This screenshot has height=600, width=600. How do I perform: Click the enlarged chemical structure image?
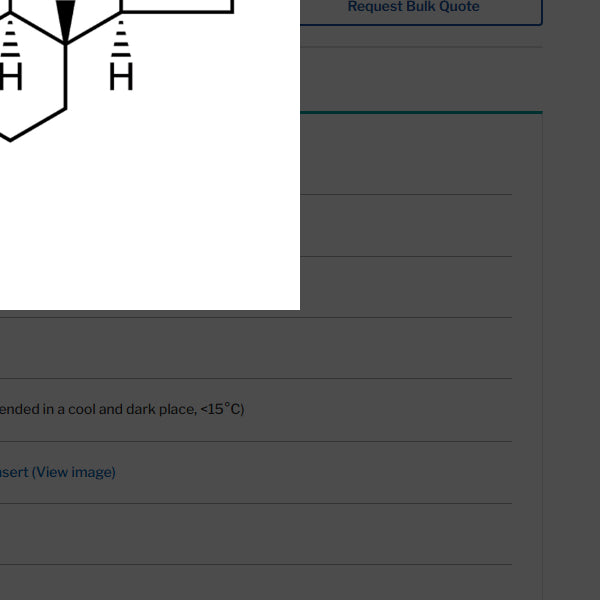(150, 155)
